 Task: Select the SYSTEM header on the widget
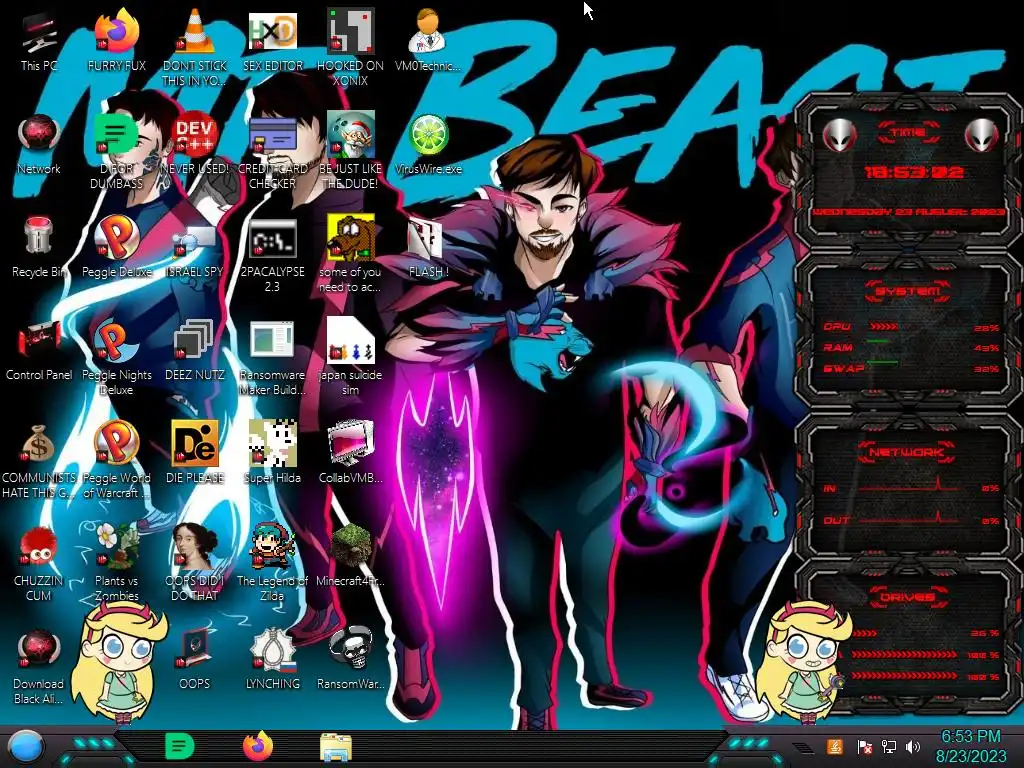[908, 291]
